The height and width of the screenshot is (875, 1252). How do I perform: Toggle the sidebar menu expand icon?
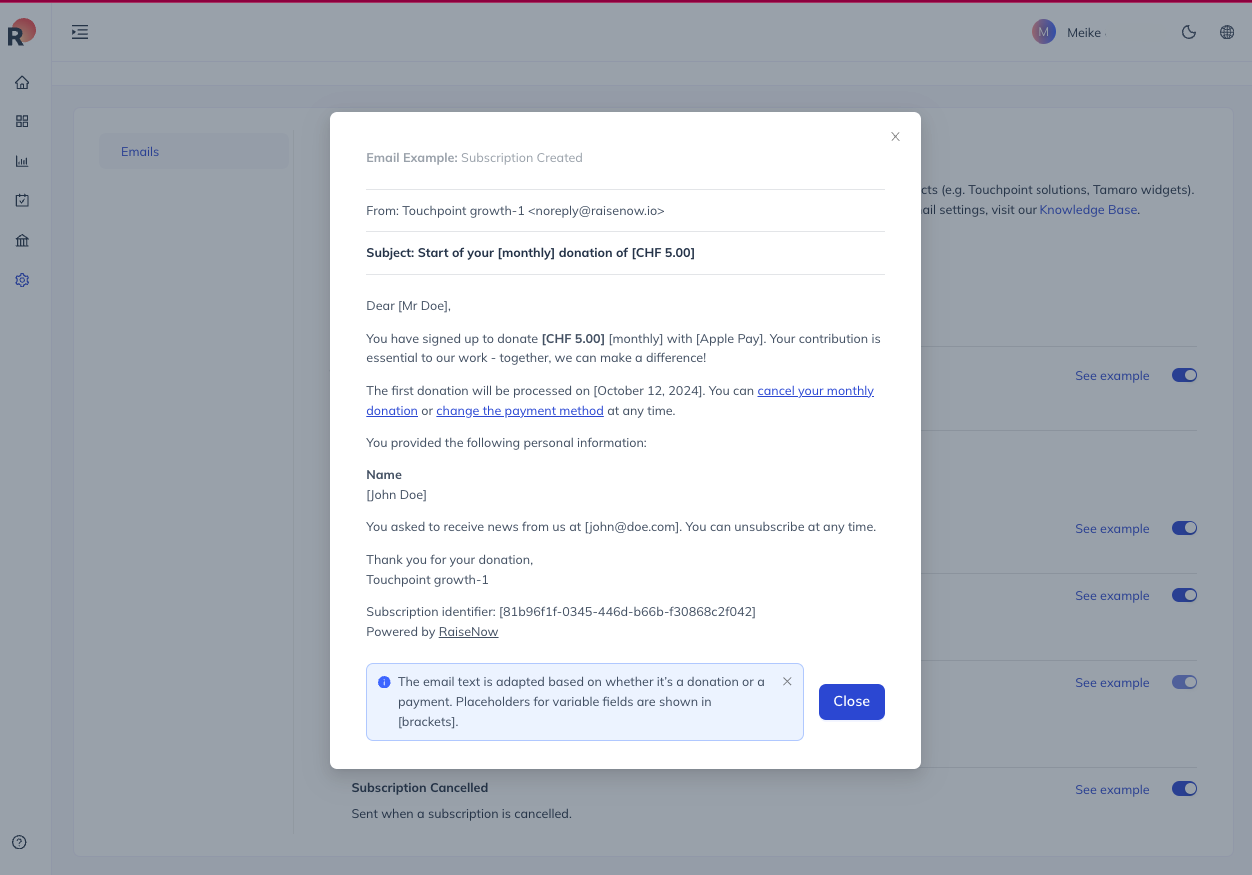pyautogui.click(x=80, y=32)
